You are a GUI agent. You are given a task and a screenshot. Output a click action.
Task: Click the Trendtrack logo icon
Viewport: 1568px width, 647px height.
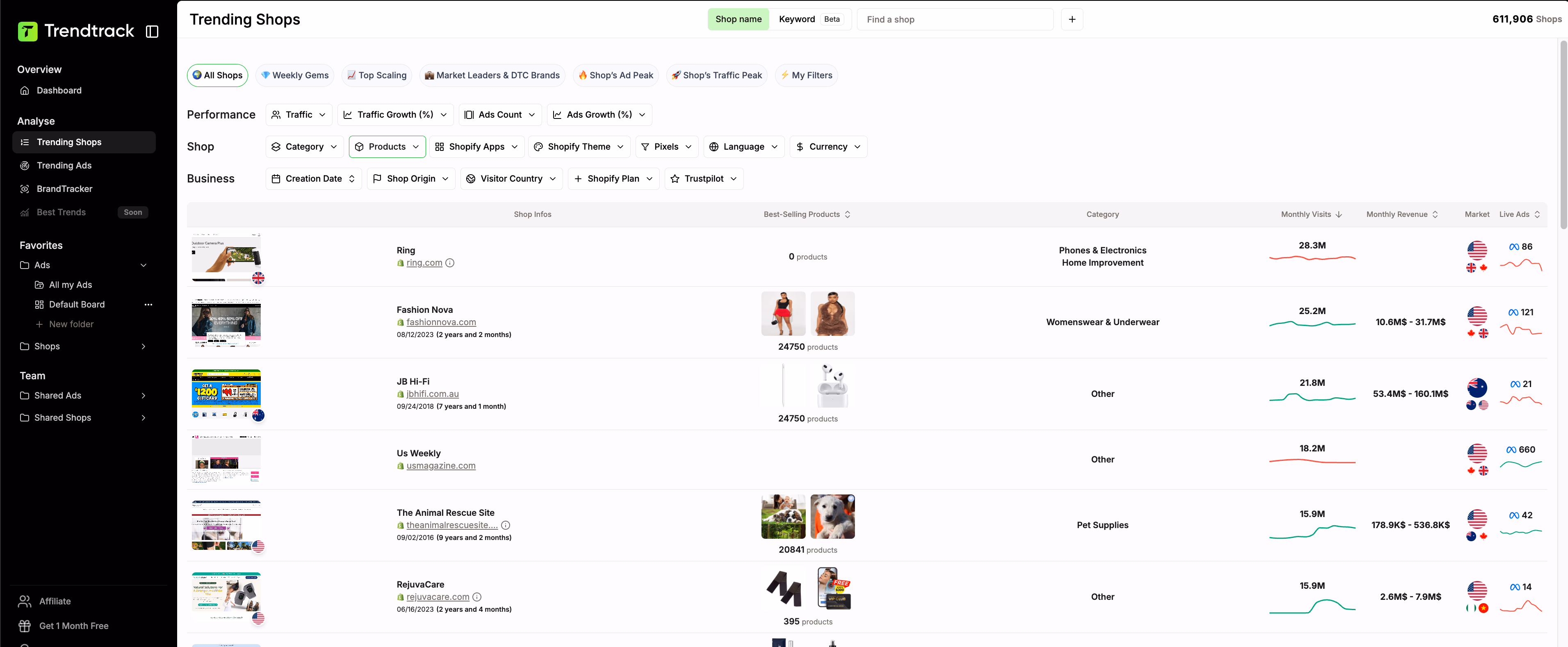tap(27, 31)
